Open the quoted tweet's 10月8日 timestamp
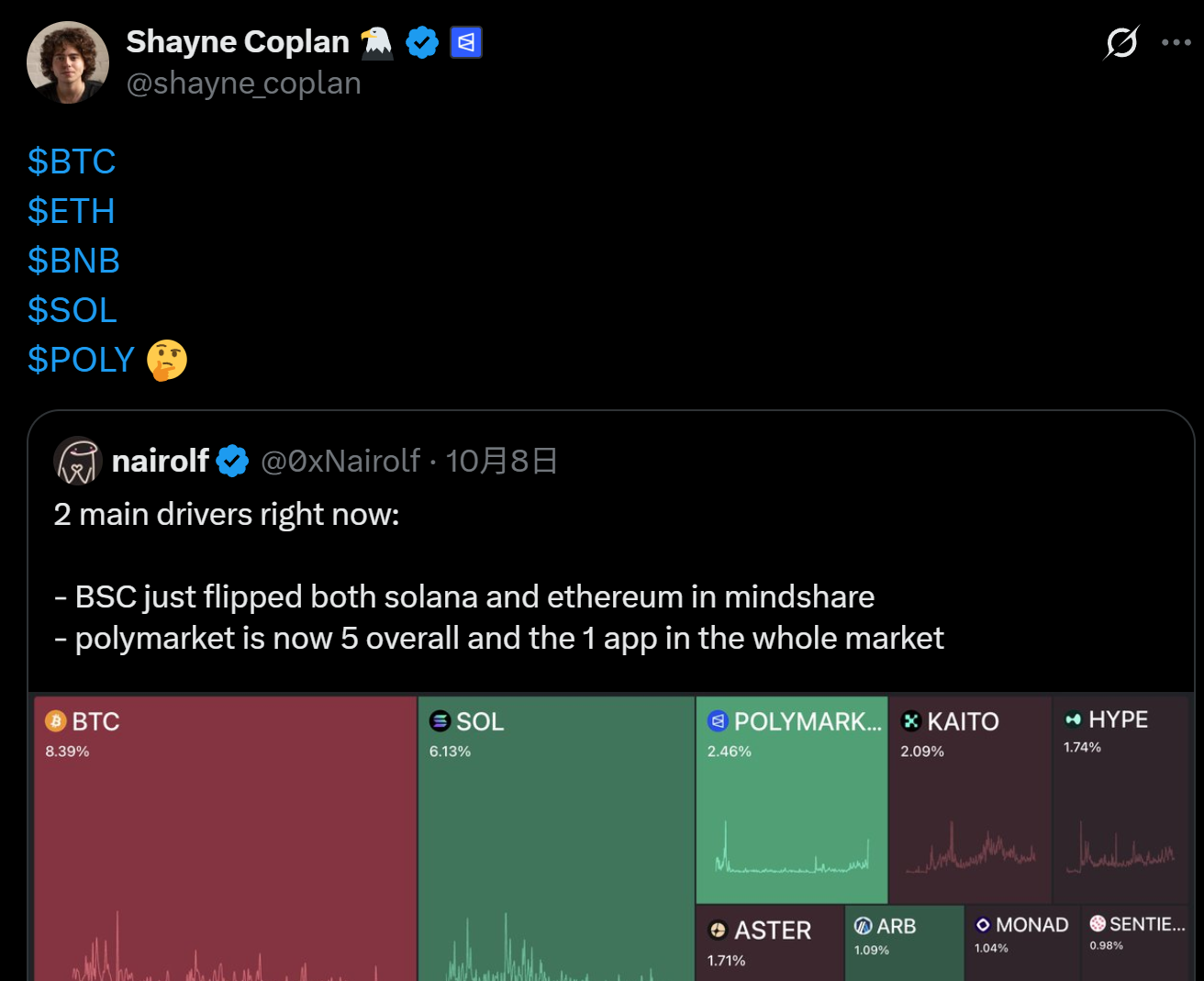 (501, 461)
